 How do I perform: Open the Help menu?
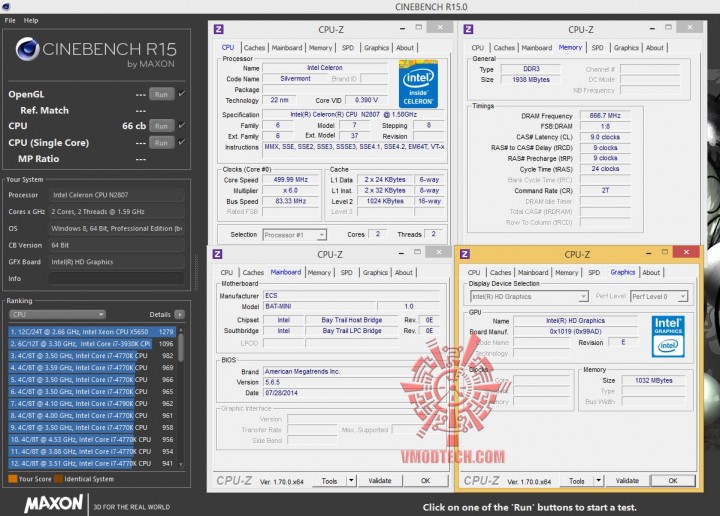coord(31,21)
